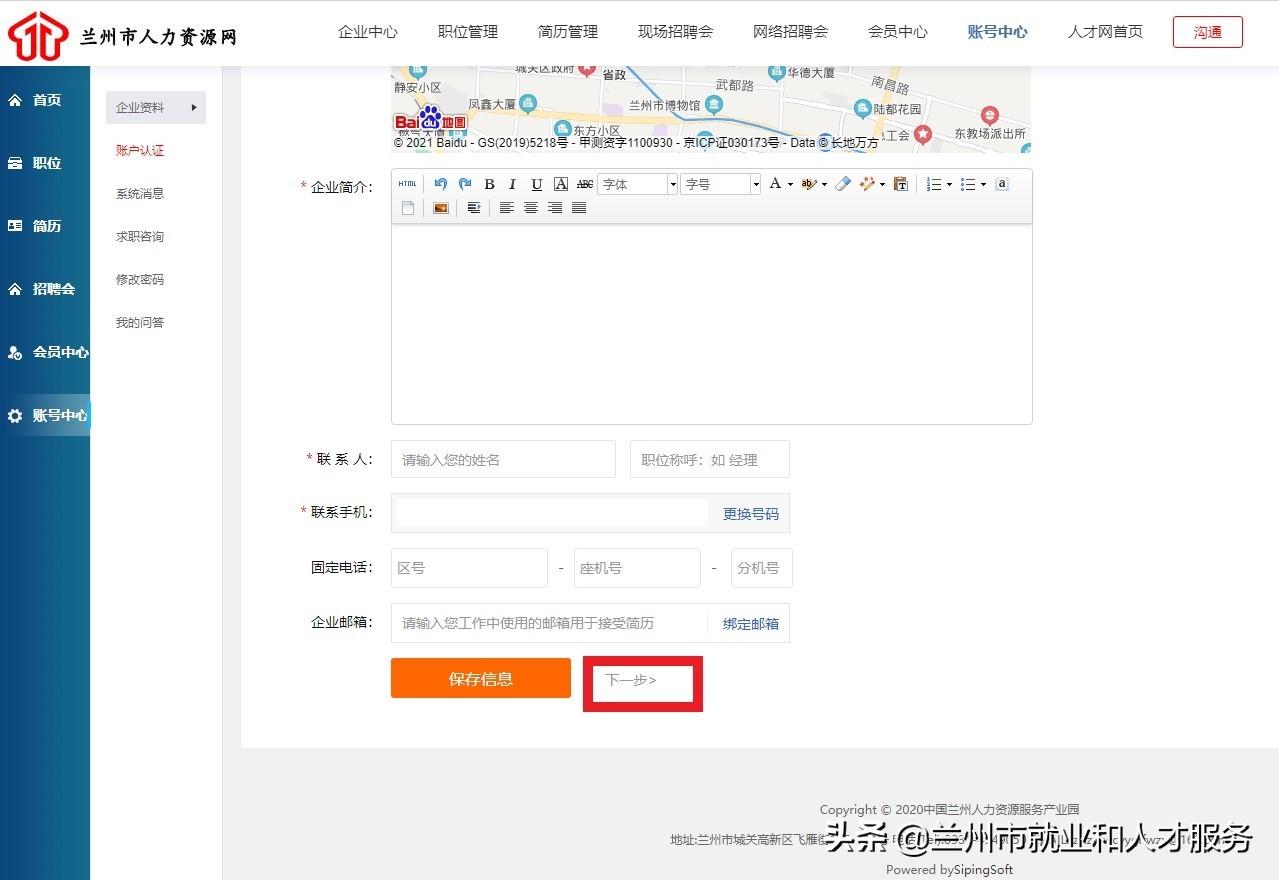This screenshot has height=880, width=1279.
Task: Toggle bold text in the editor toolbar
Action: (489, 184)
